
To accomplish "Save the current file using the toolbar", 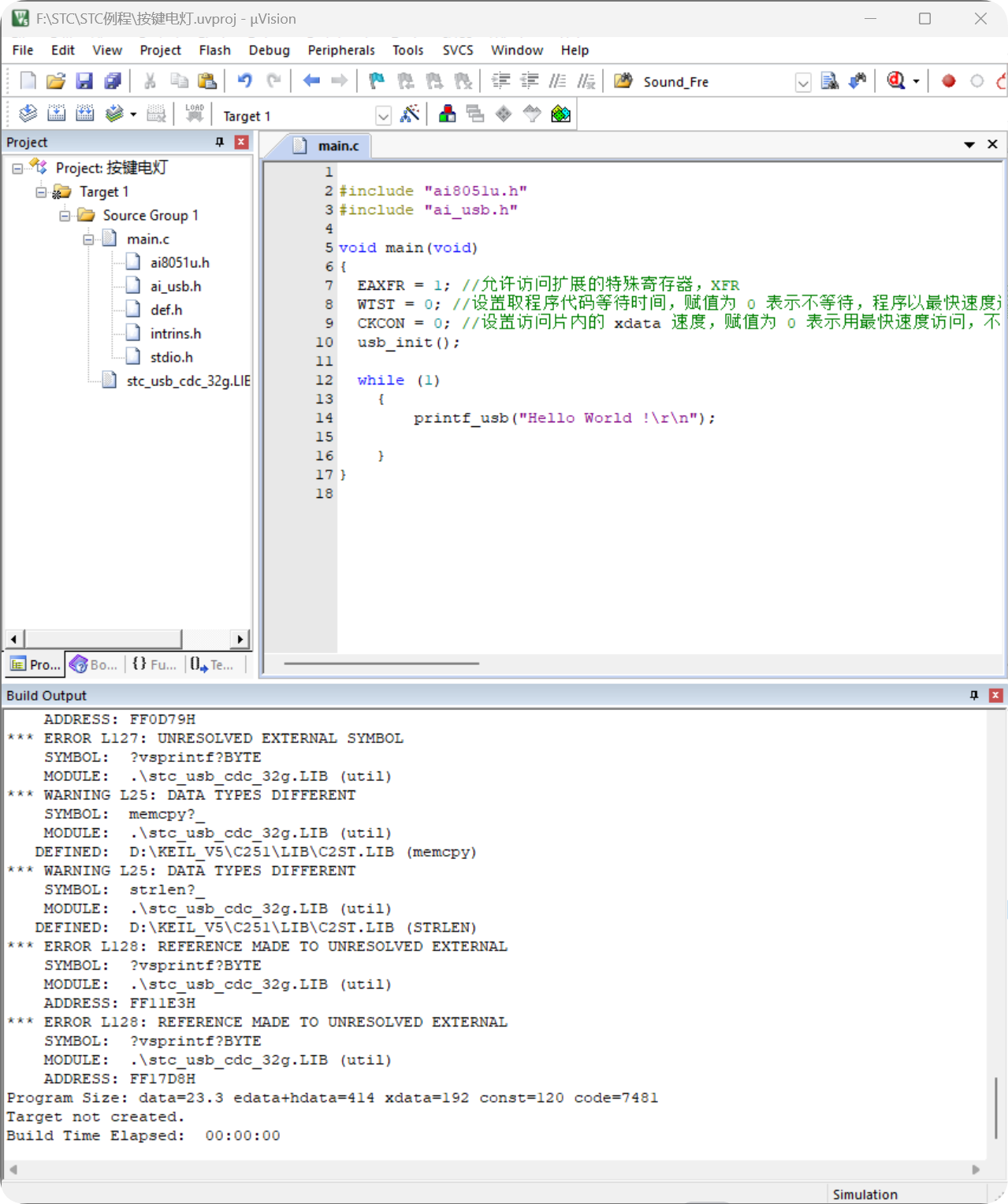I will point(84,81).
